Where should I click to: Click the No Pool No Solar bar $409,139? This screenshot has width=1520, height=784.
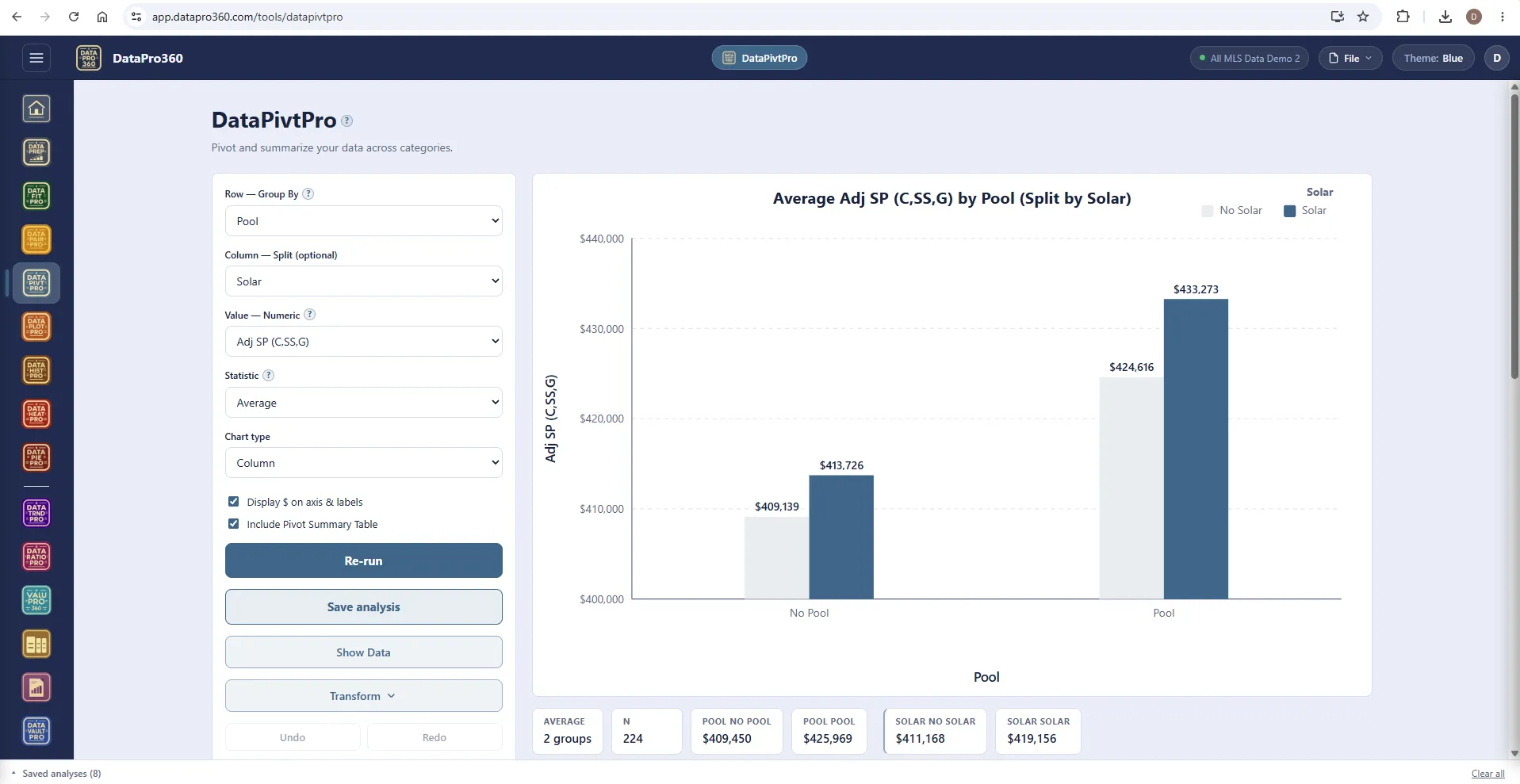(x=777, y=558)
